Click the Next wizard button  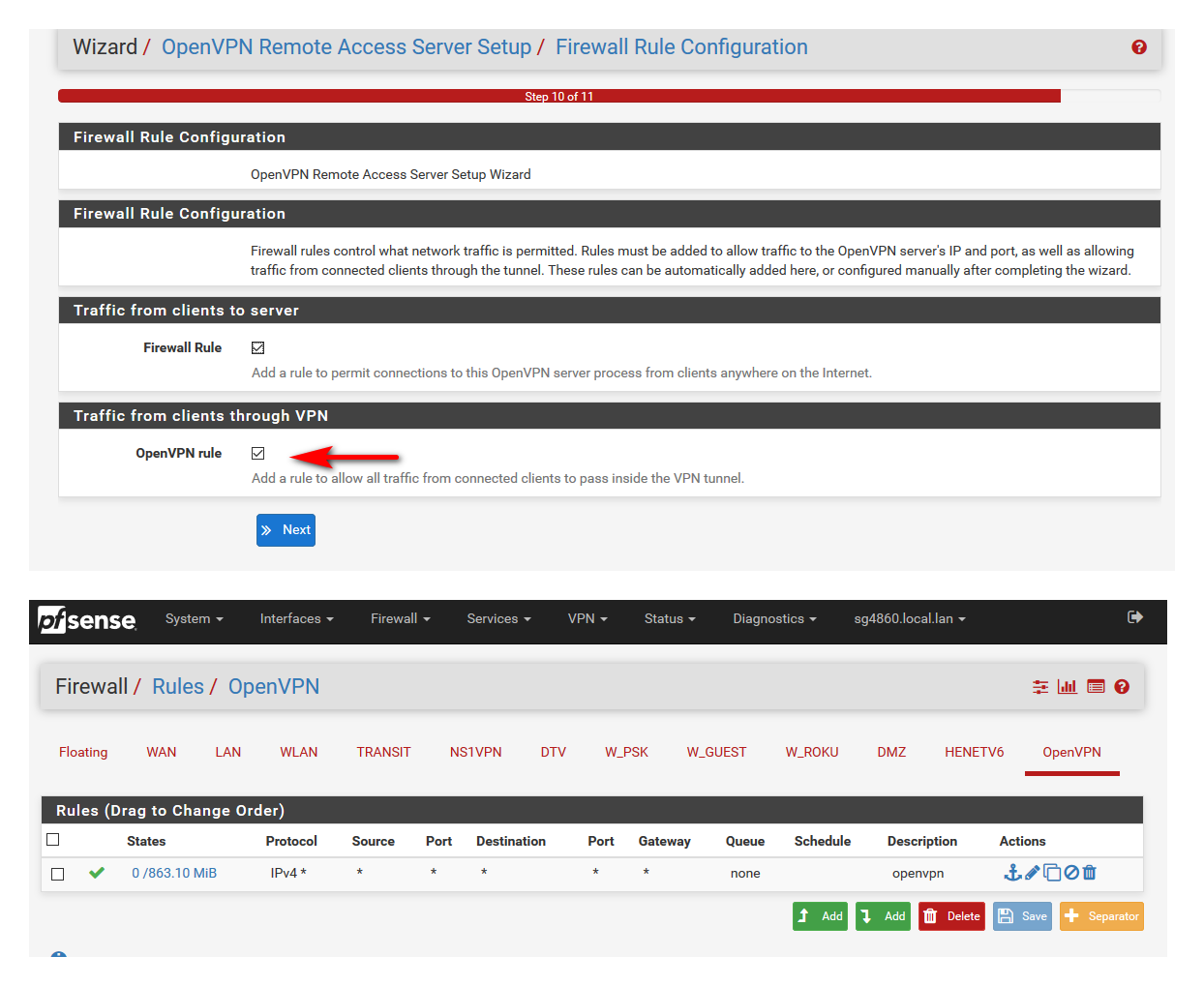[286, 530]
